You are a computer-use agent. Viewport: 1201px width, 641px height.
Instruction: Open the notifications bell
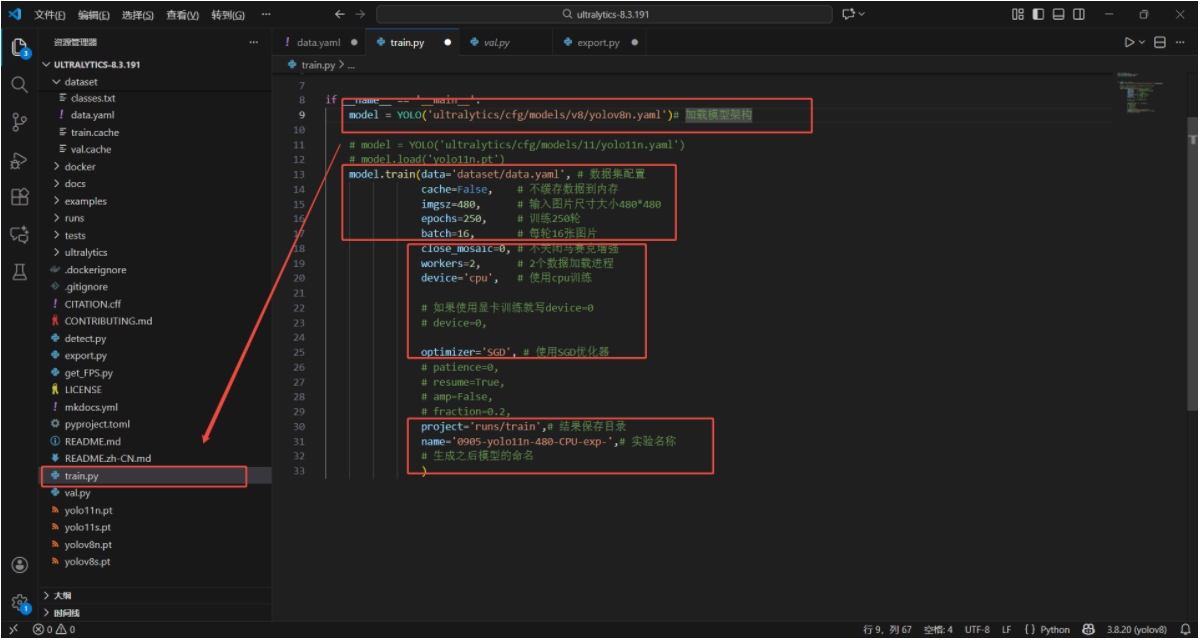coord(1183,630)
